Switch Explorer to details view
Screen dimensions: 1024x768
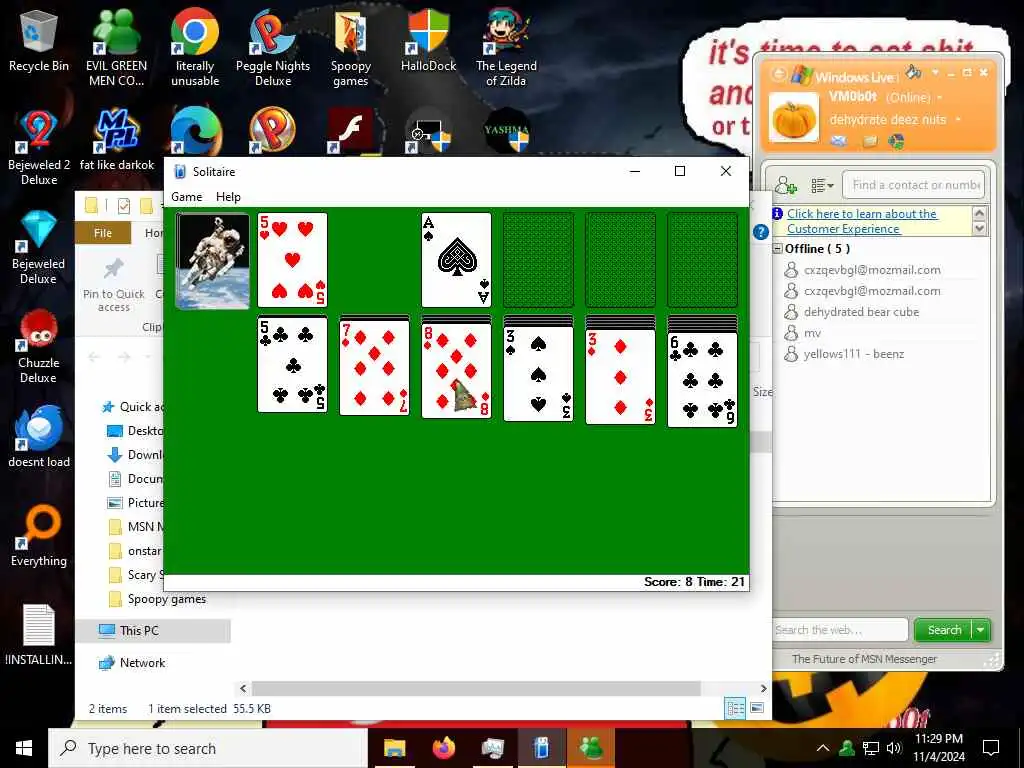[735, 708]
